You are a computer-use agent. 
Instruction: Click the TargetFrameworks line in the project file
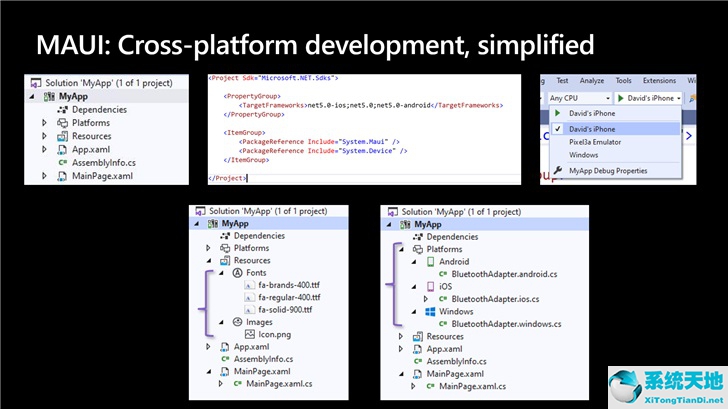tap(370, 105)
